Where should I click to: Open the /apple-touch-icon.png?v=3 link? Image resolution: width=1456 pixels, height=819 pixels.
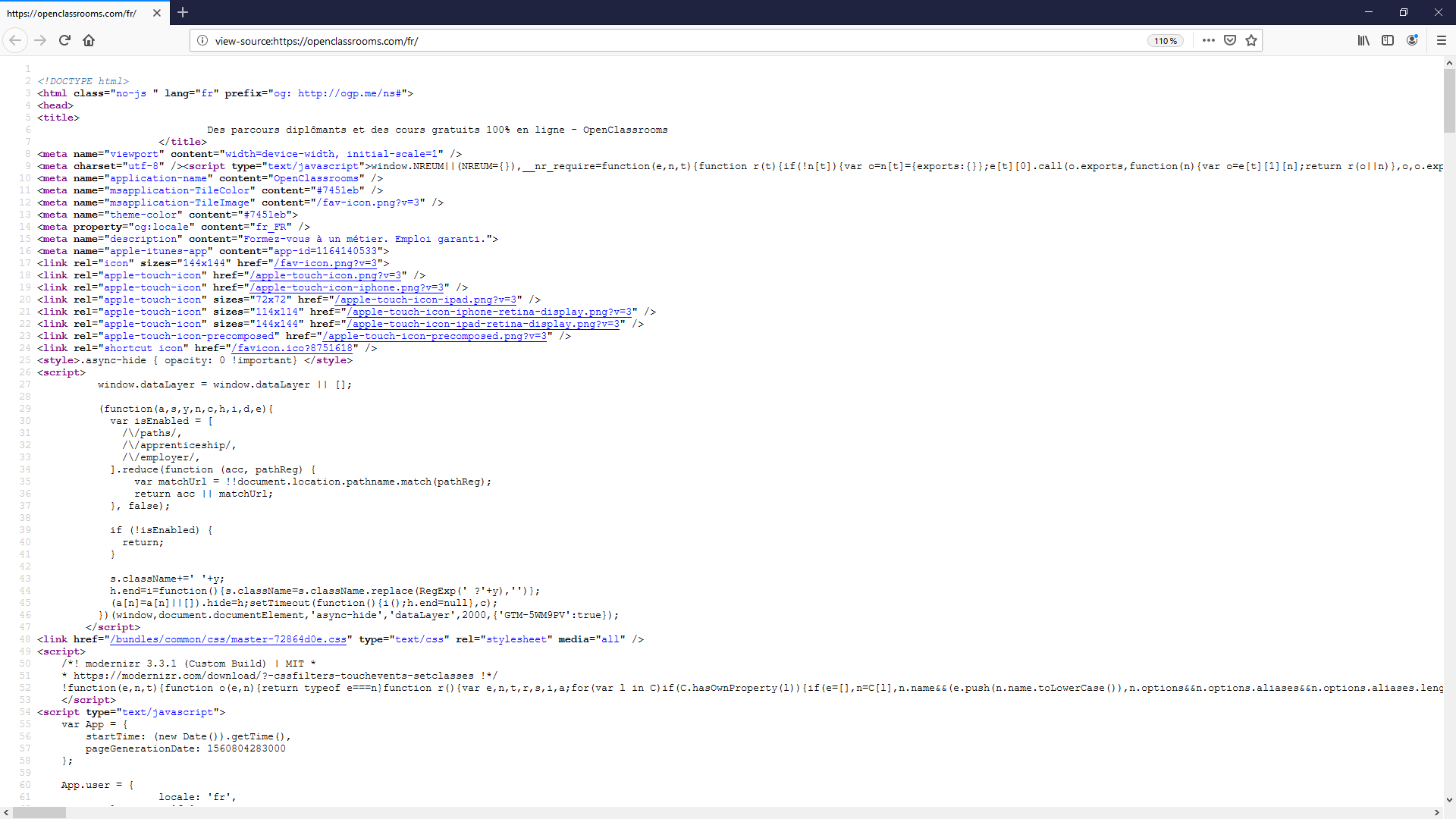[325, 275]
